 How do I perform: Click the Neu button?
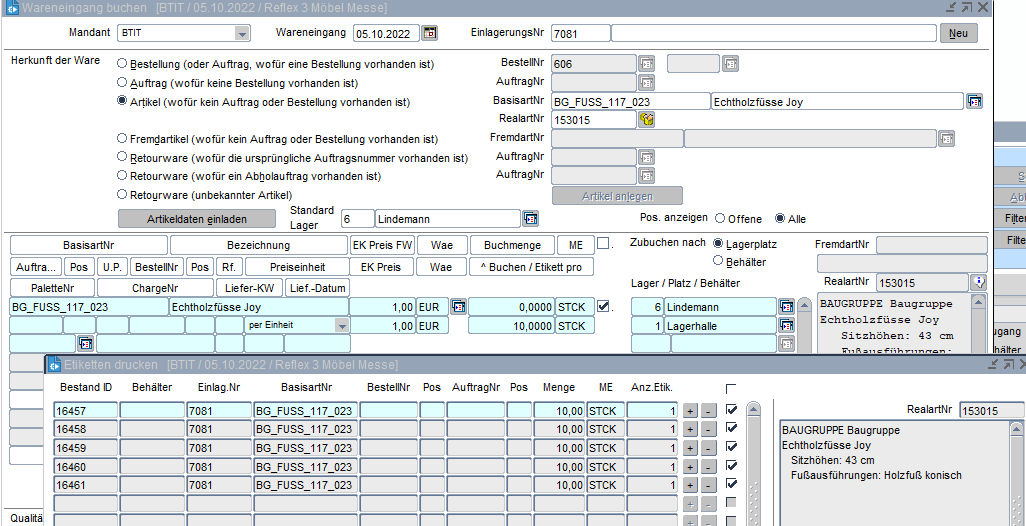(957, 33)
